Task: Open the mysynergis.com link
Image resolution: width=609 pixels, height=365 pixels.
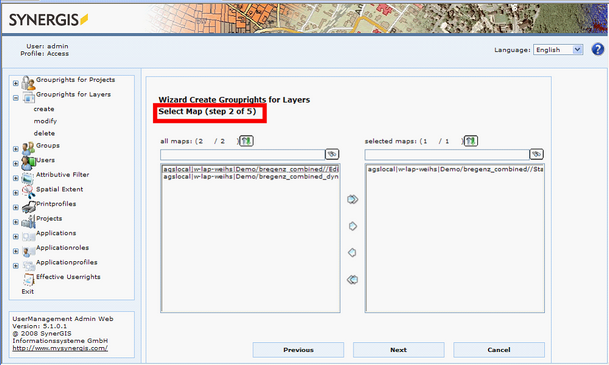Action: (60, 348)
